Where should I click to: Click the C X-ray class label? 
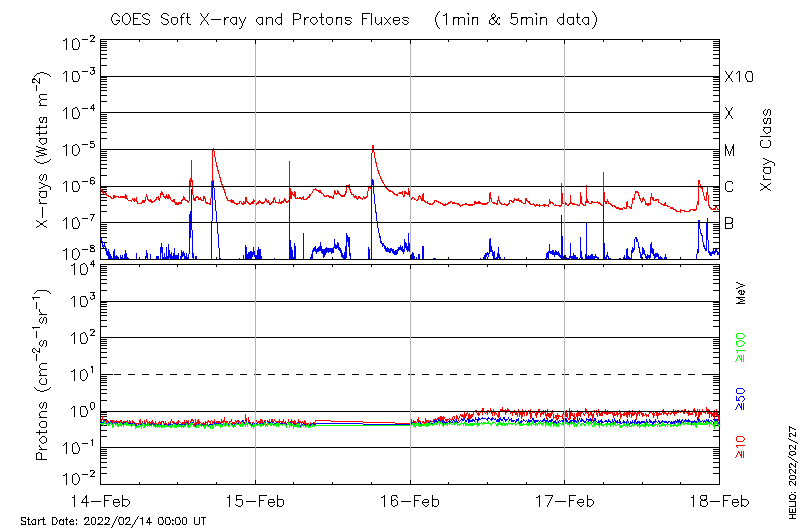(x=730, y=187)
